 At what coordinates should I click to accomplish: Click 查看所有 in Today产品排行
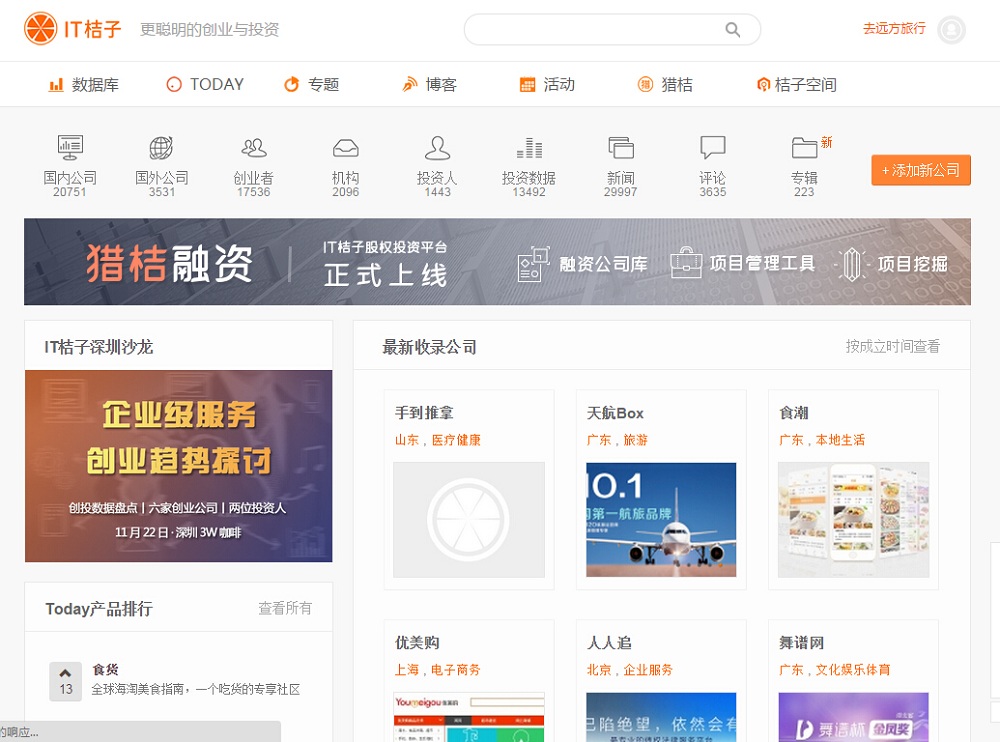coord(285,608)
